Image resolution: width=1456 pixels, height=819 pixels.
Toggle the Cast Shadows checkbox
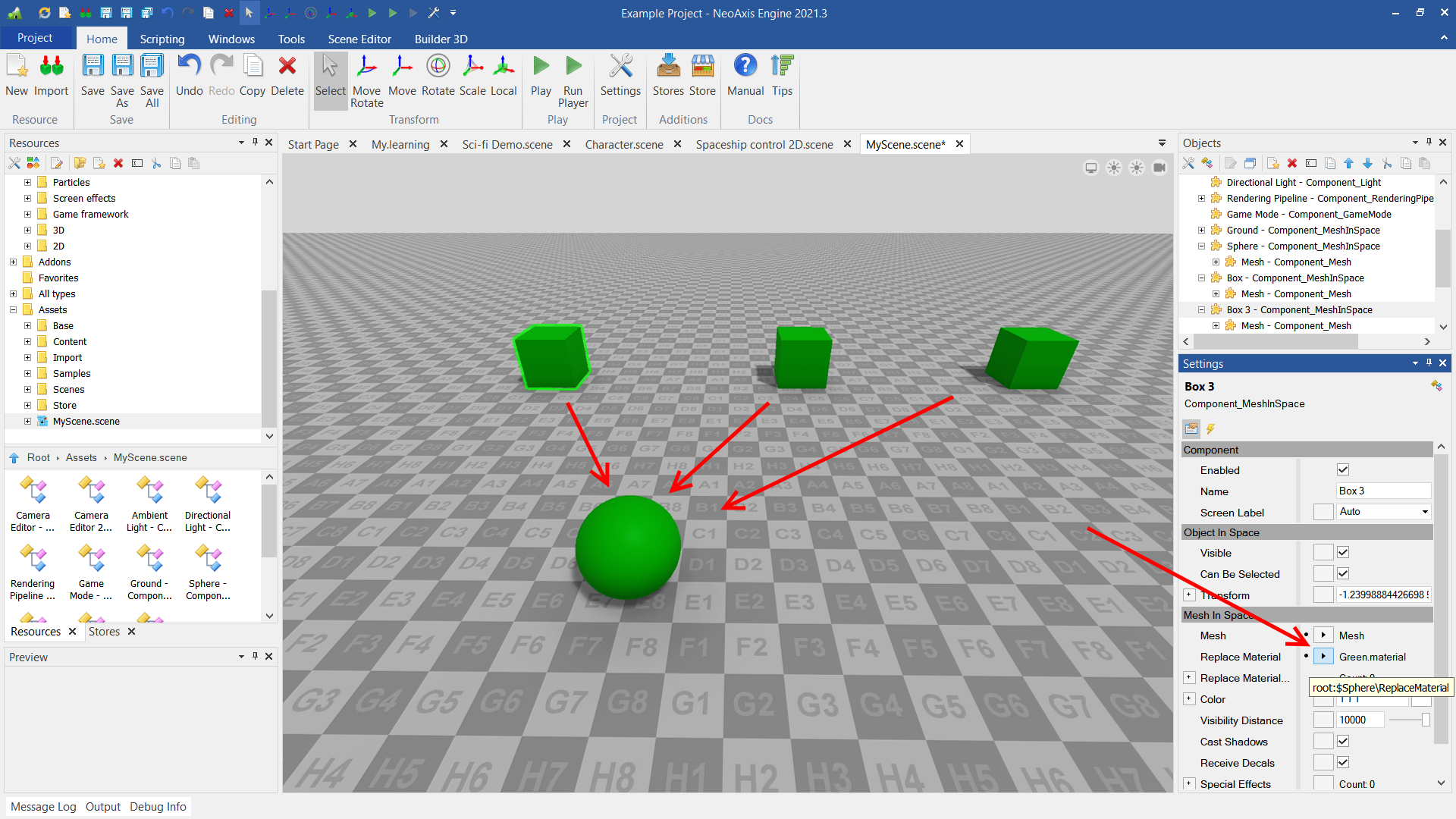1342,742
